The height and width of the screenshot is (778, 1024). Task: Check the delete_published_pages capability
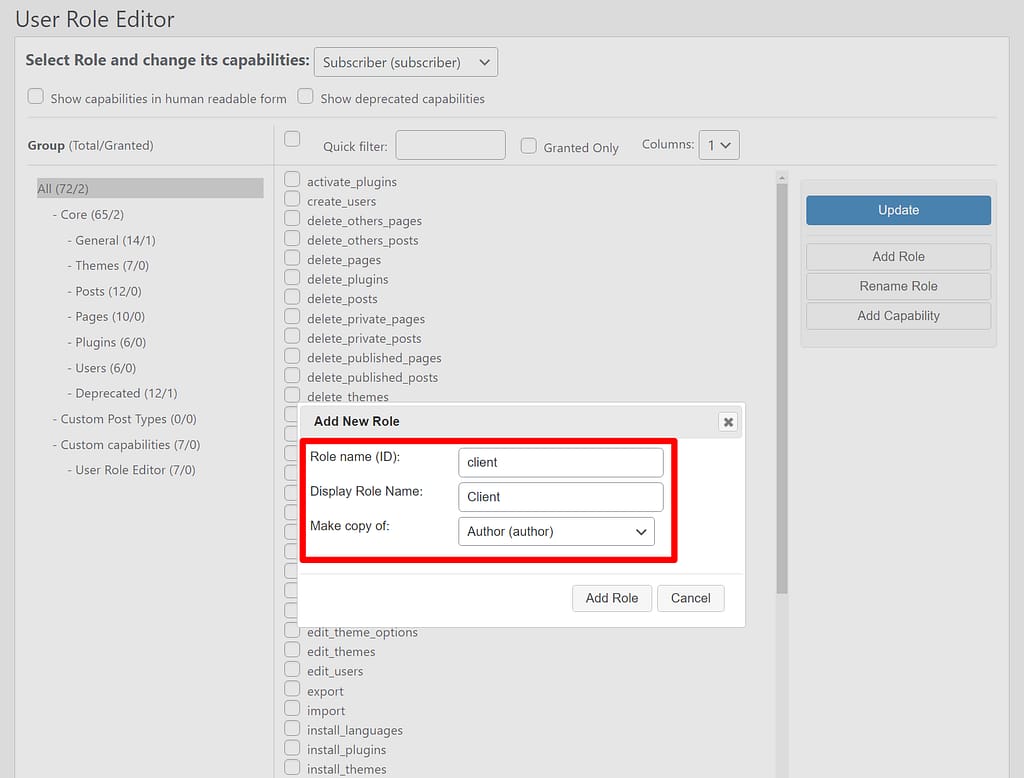click(292, 356)
